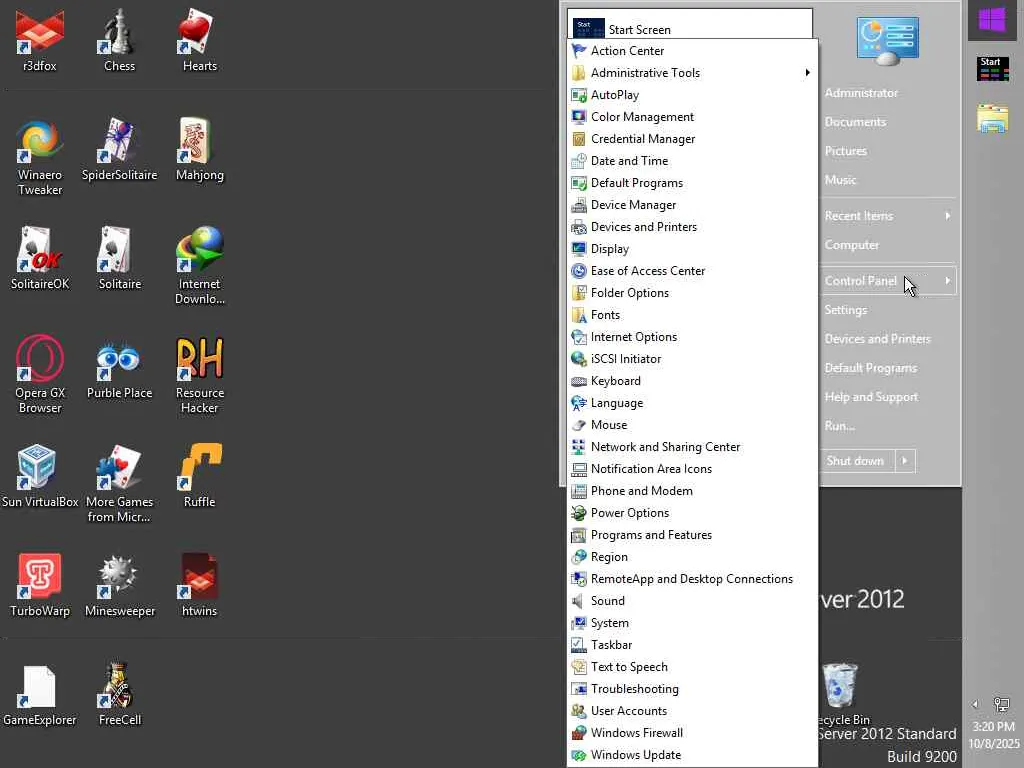Expand the Control Panel submenu arrow
The image size is (1024, 768).
pyautogui.click(x=948, y=281)
